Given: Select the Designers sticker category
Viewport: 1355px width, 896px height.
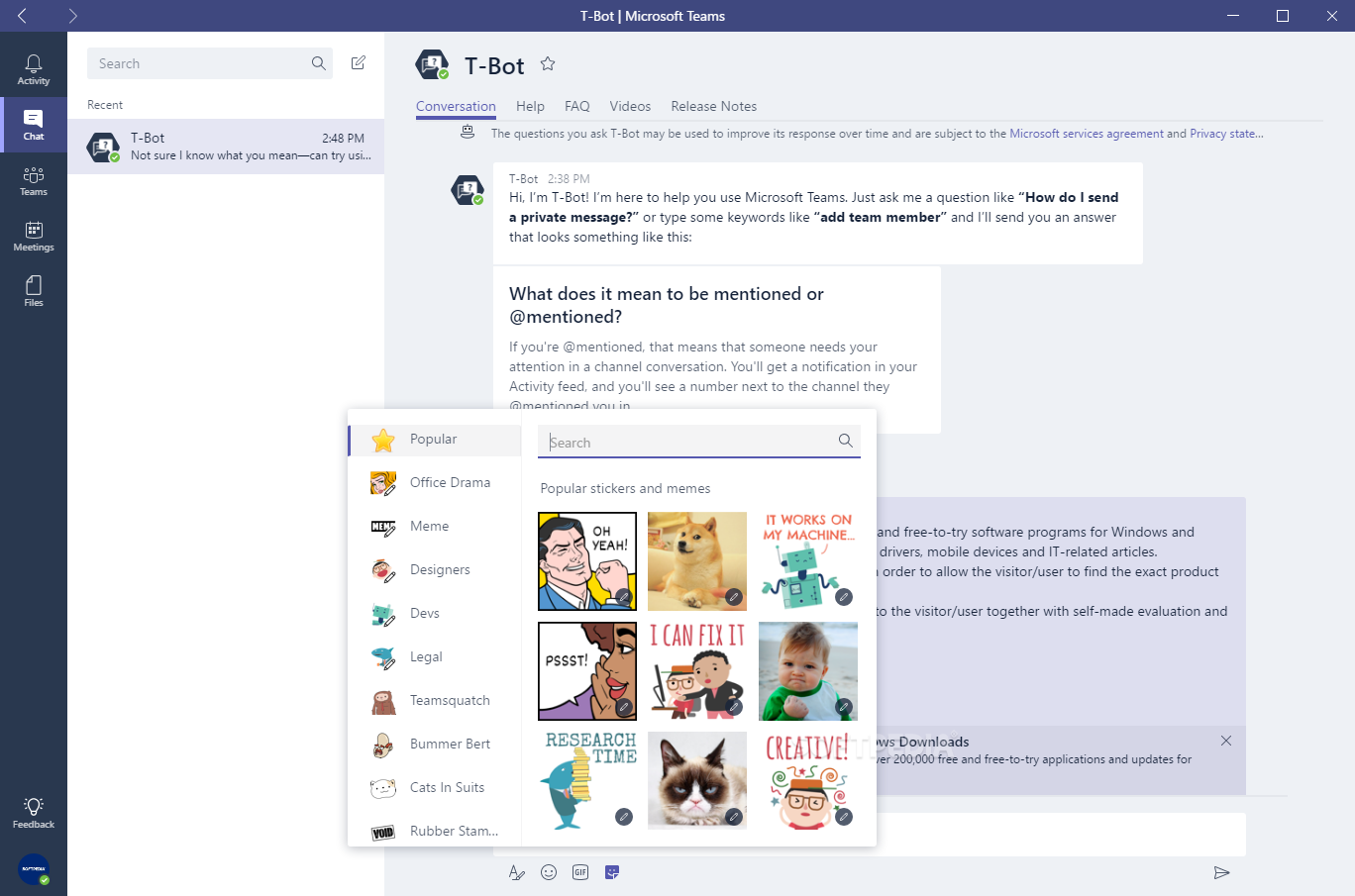Looking at the screenshot, I should point(435,570).
